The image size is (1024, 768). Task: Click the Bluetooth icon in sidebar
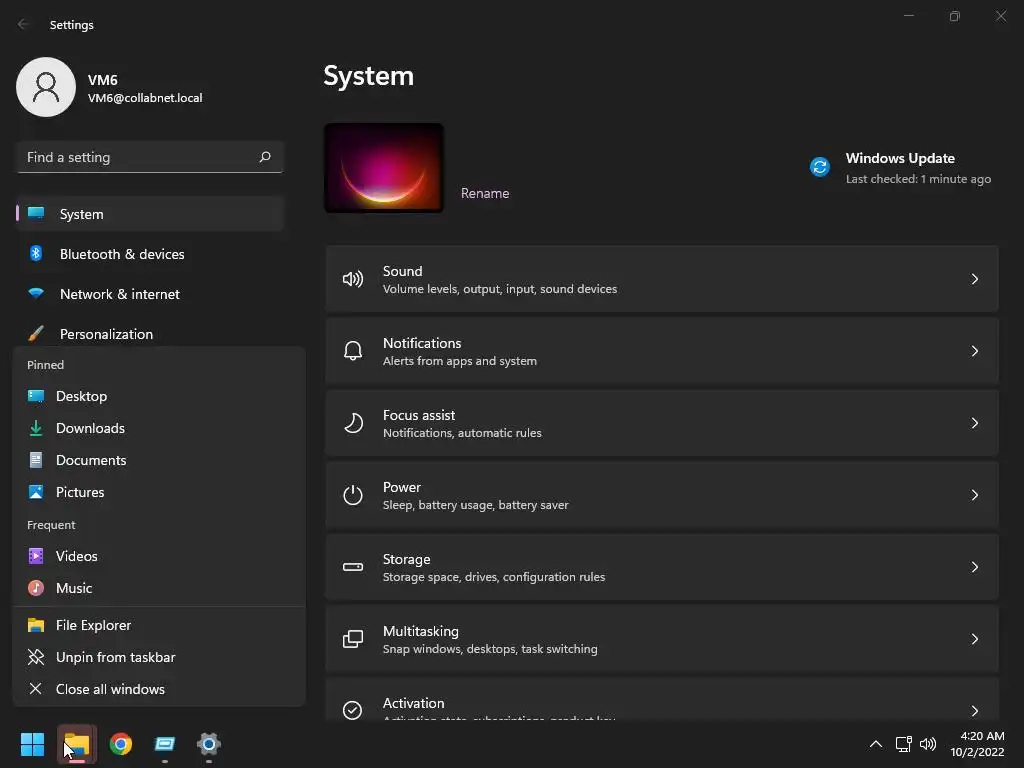coord(36,253)
